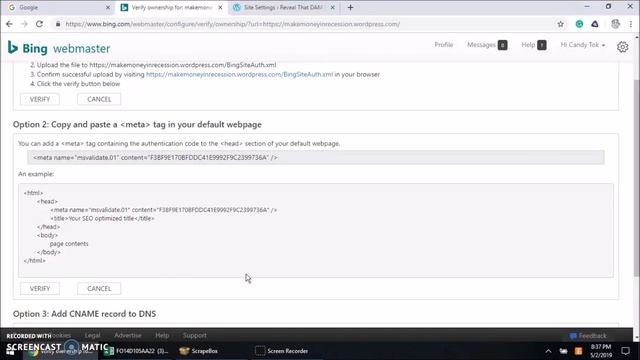This screenshot has height=360, width=640.
Task: Open Messages in the header
Action: pos(487,45)
